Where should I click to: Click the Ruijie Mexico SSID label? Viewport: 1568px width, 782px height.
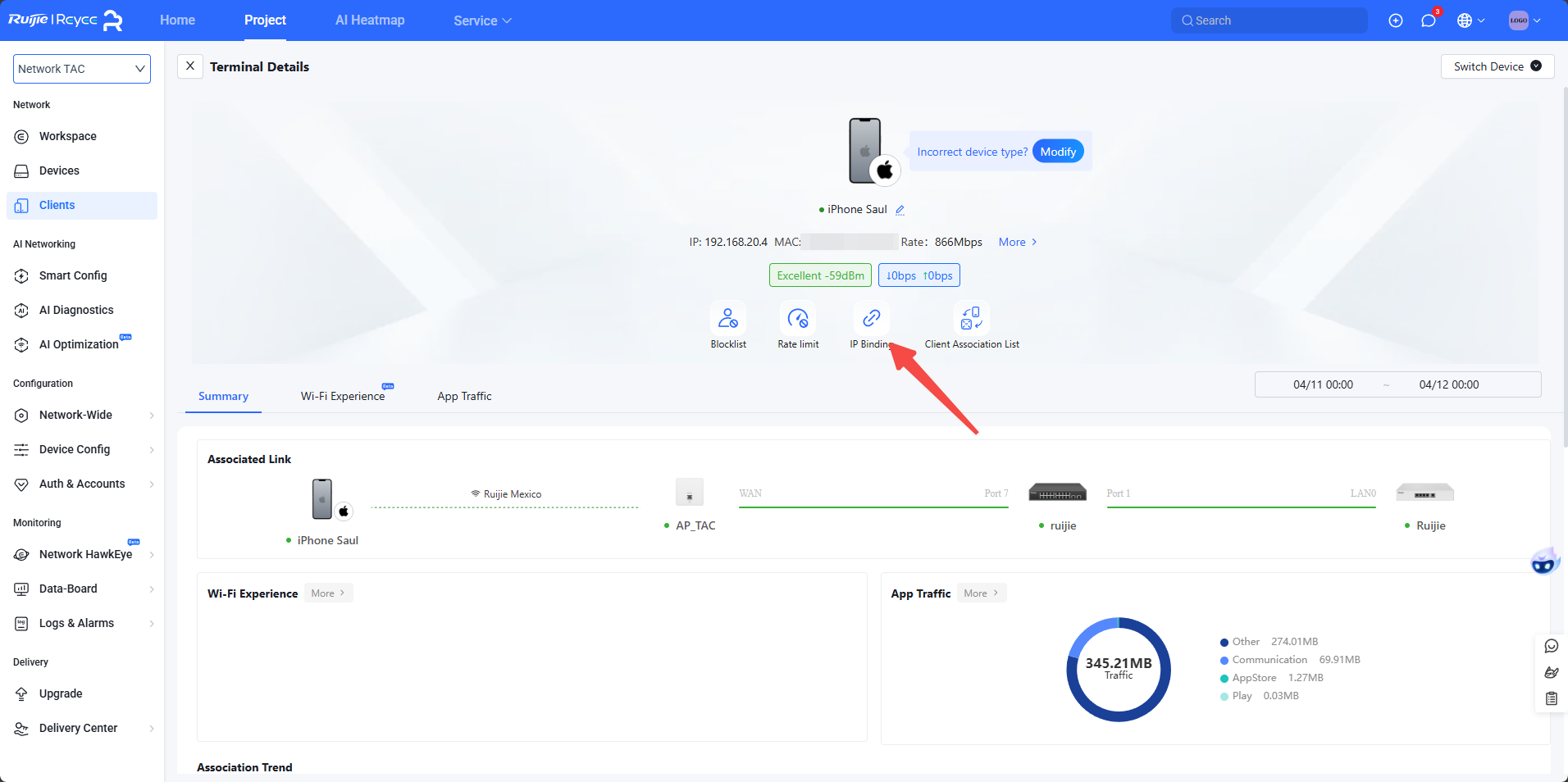coord(506,494)
